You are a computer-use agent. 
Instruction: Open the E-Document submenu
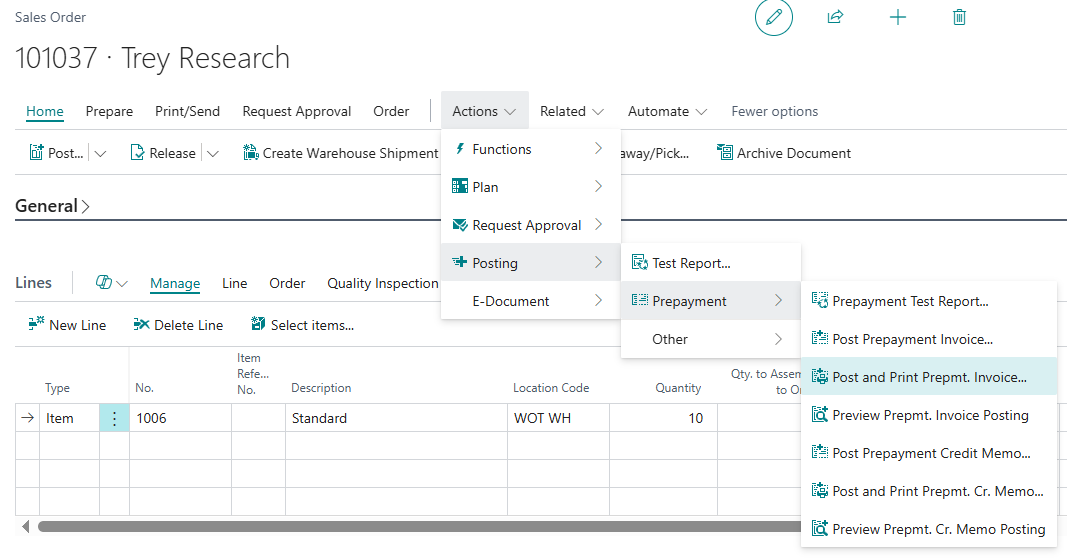pyautogui.click(x=531, y=301)
